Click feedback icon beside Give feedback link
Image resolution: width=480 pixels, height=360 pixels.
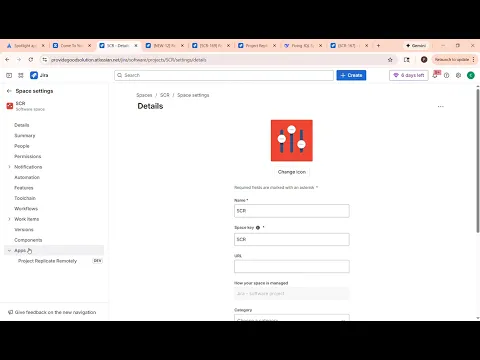10,312
